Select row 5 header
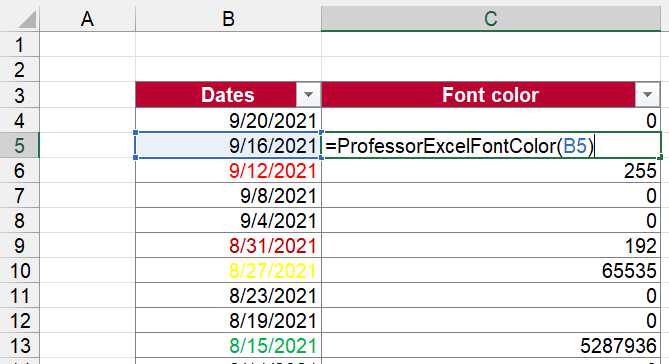 19,145
